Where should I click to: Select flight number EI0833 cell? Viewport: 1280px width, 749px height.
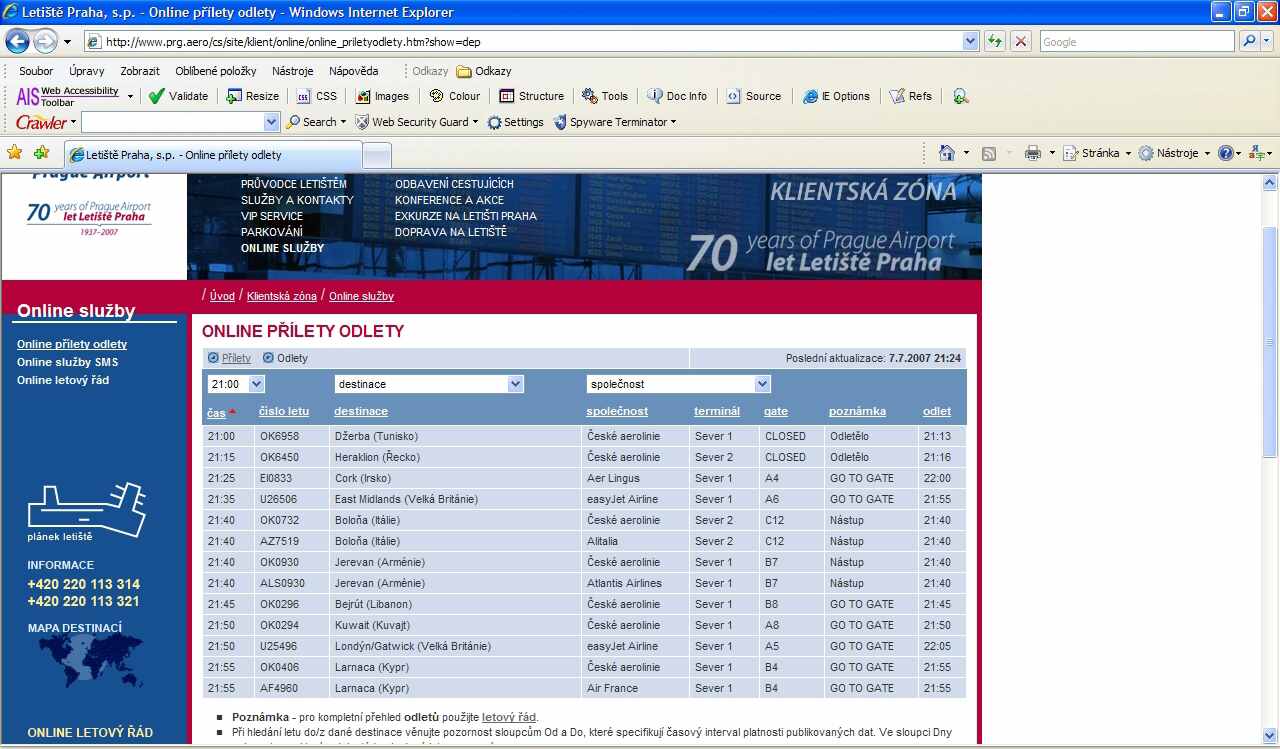pyautogui.click(x=291, y=478)
